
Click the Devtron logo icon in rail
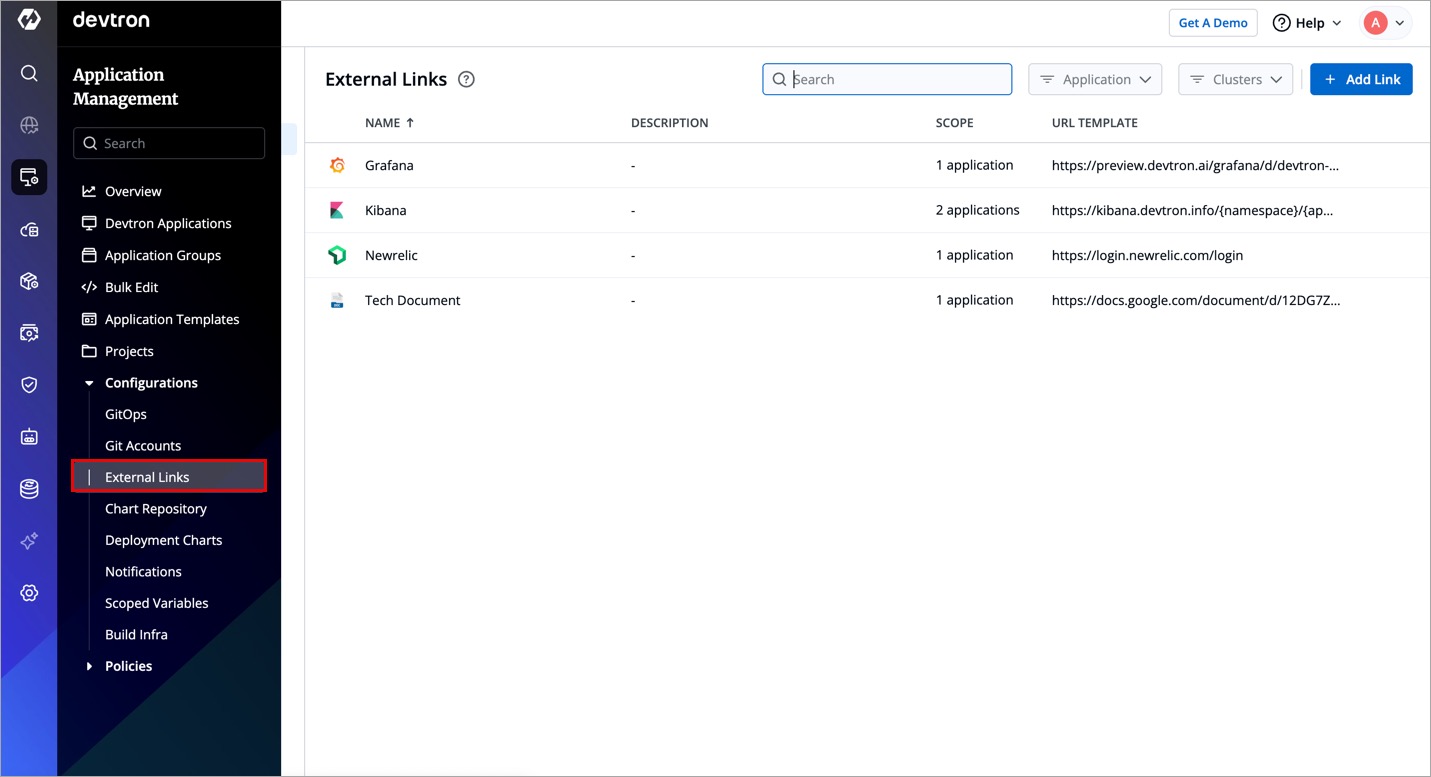click(x=29, y=20)
